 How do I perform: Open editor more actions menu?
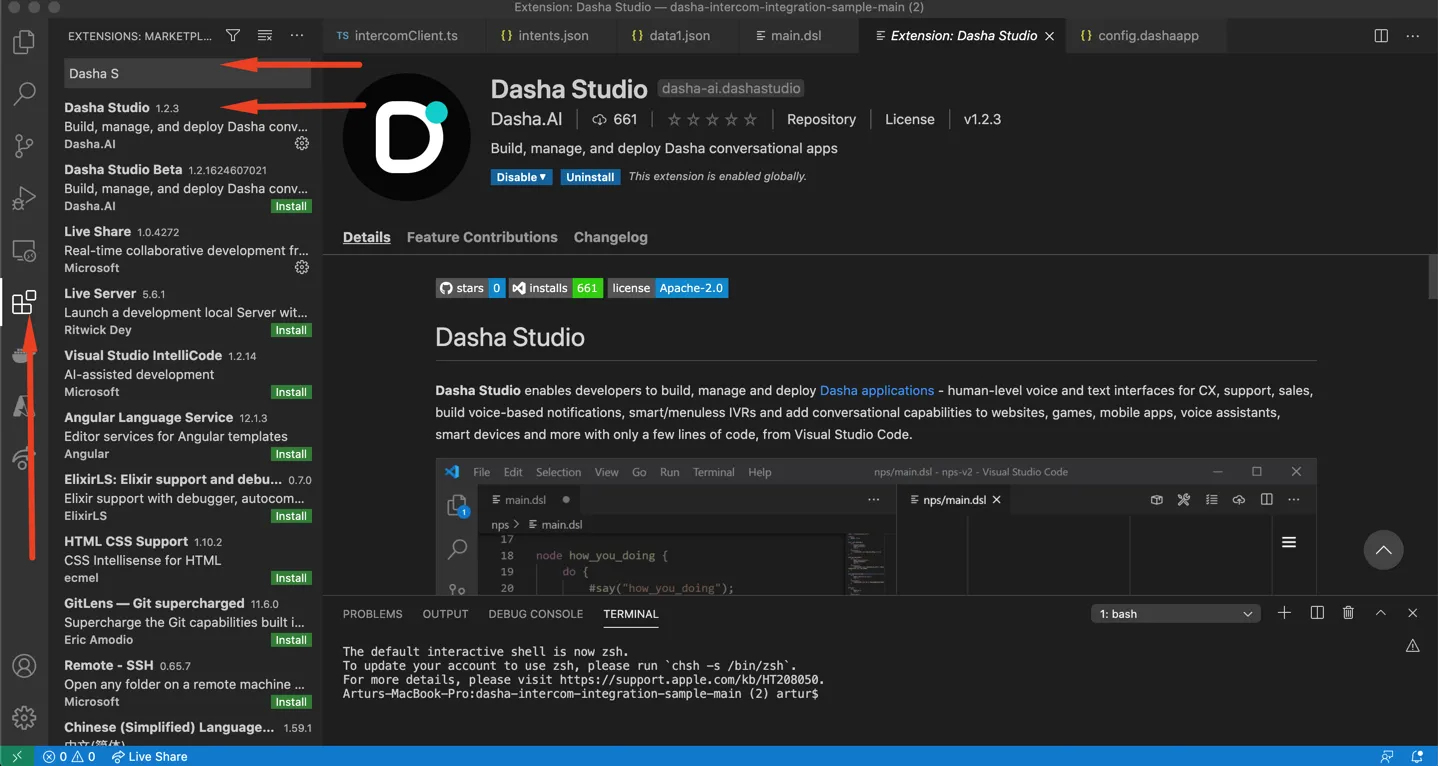(1413, 35)
